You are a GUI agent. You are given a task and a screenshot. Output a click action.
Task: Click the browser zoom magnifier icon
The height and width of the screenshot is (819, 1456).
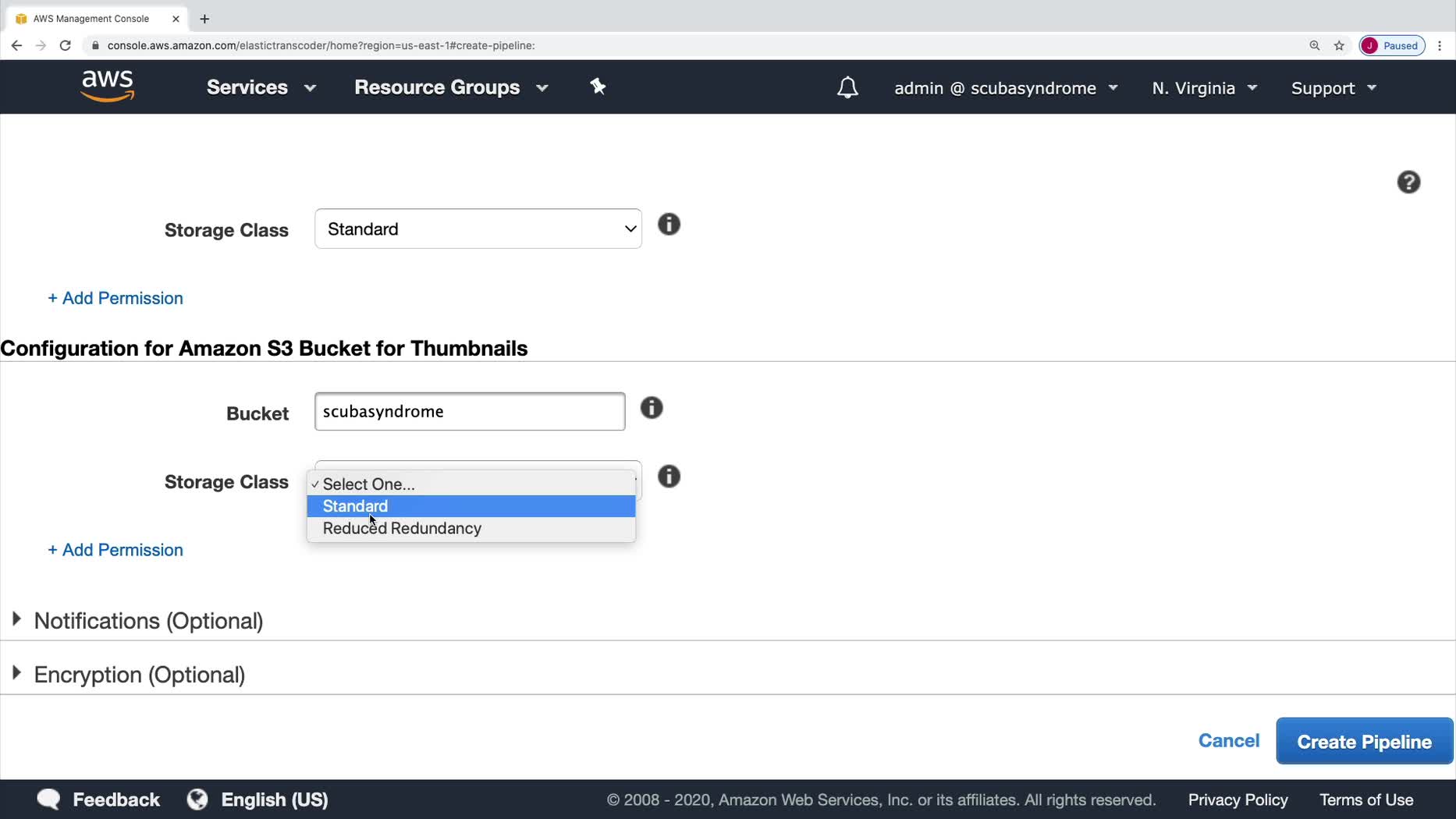click(x=1314, y=45)
